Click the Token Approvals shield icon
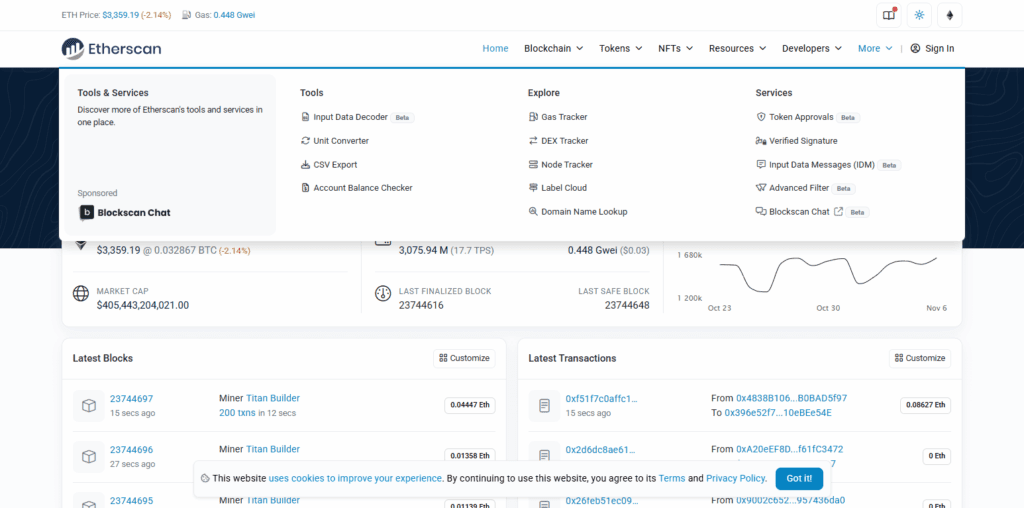The image size is (1024, 508). [761, 117]
